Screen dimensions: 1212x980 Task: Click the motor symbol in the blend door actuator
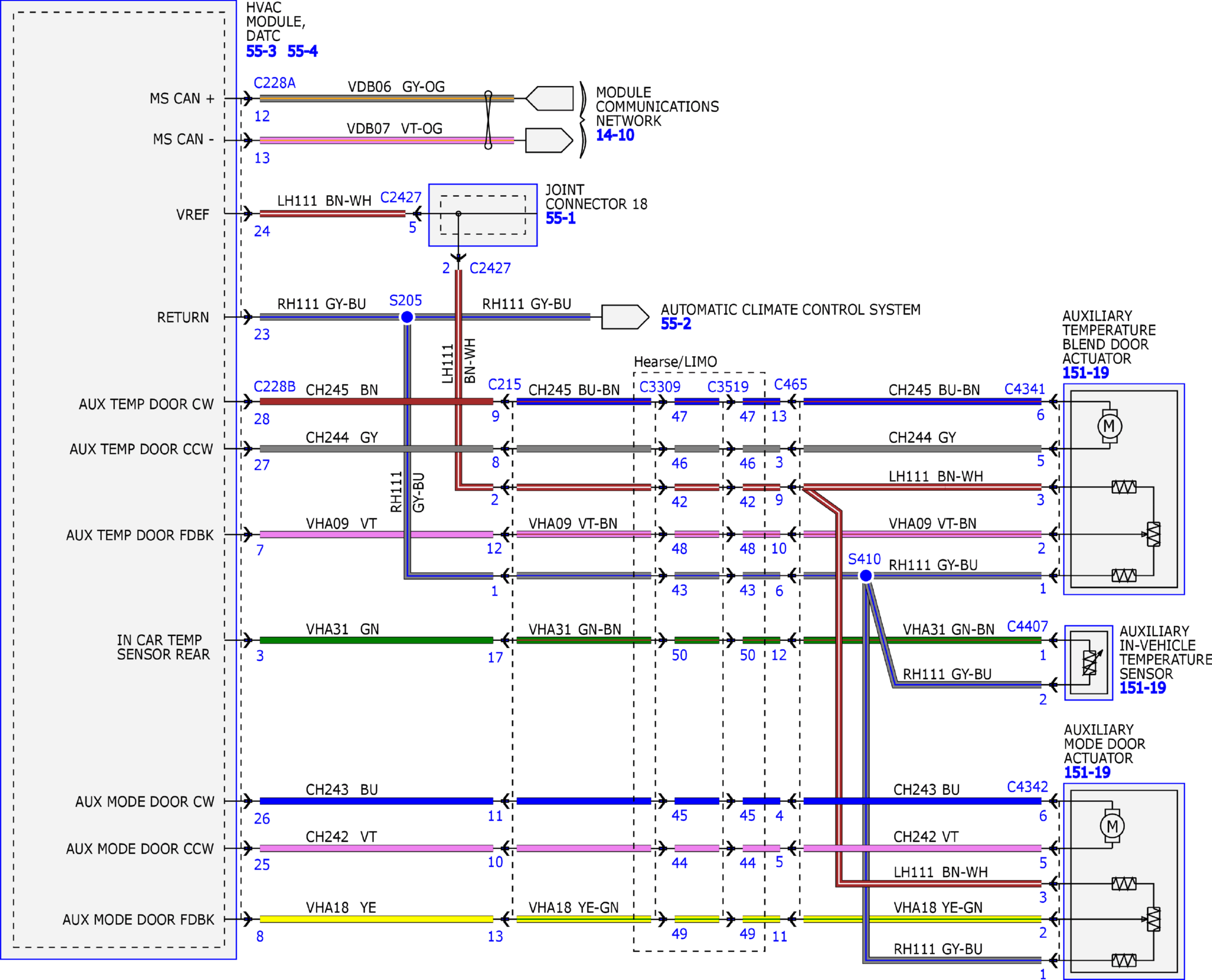click(1109, 426)
